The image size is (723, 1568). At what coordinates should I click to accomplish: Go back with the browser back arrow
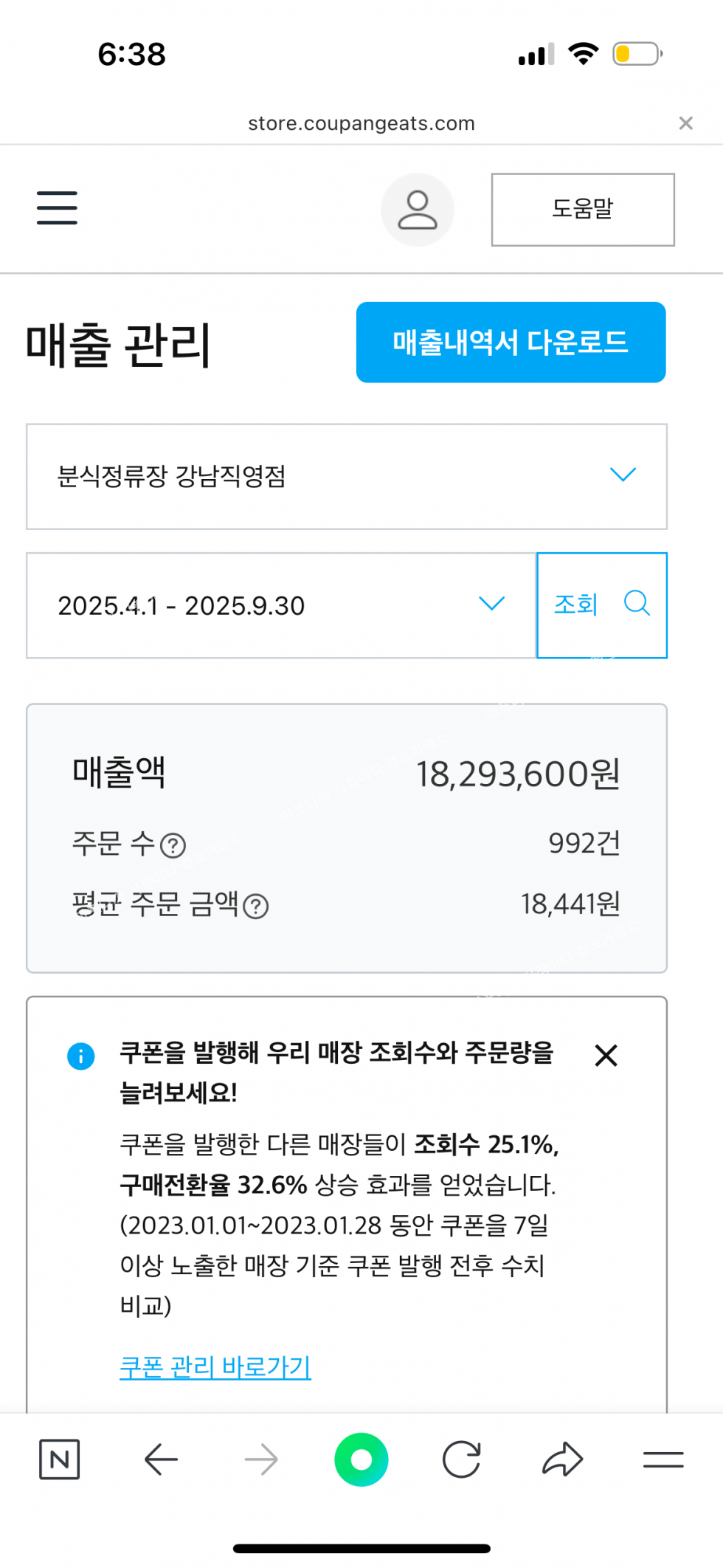161,1459
